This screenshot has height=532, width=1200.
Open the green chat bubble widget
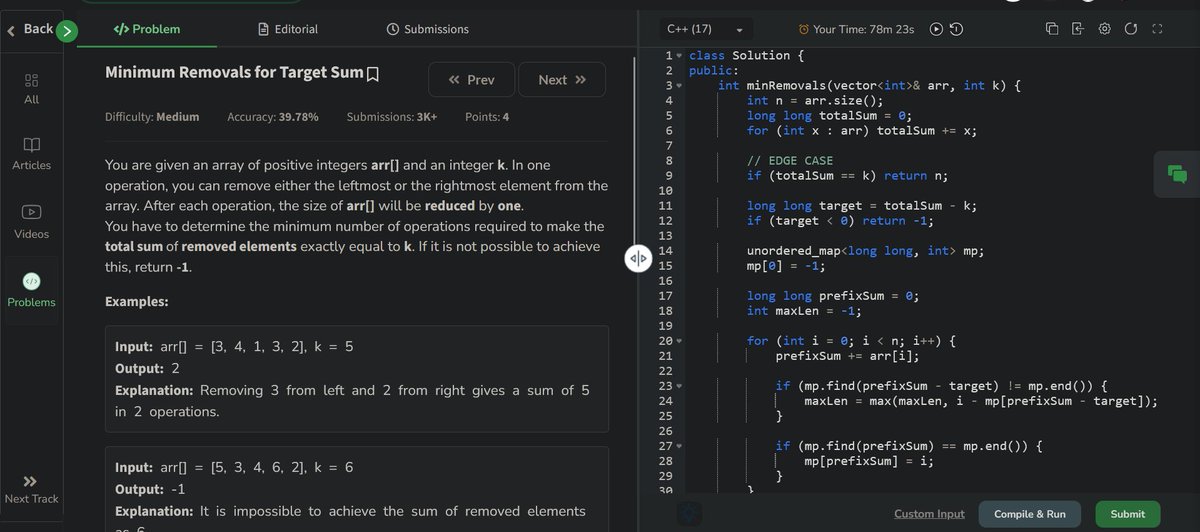(x=1176, y=174)
